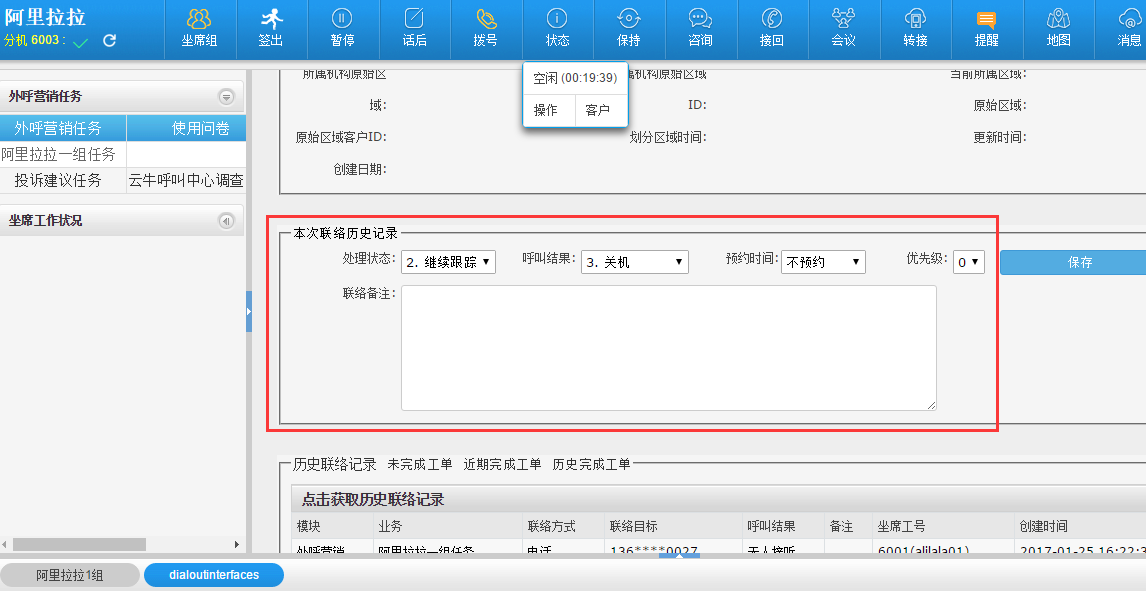Screen dimensions: 1146x591
Task: Click inside the 联络备注 text area
Action: [x=668, y=347]
